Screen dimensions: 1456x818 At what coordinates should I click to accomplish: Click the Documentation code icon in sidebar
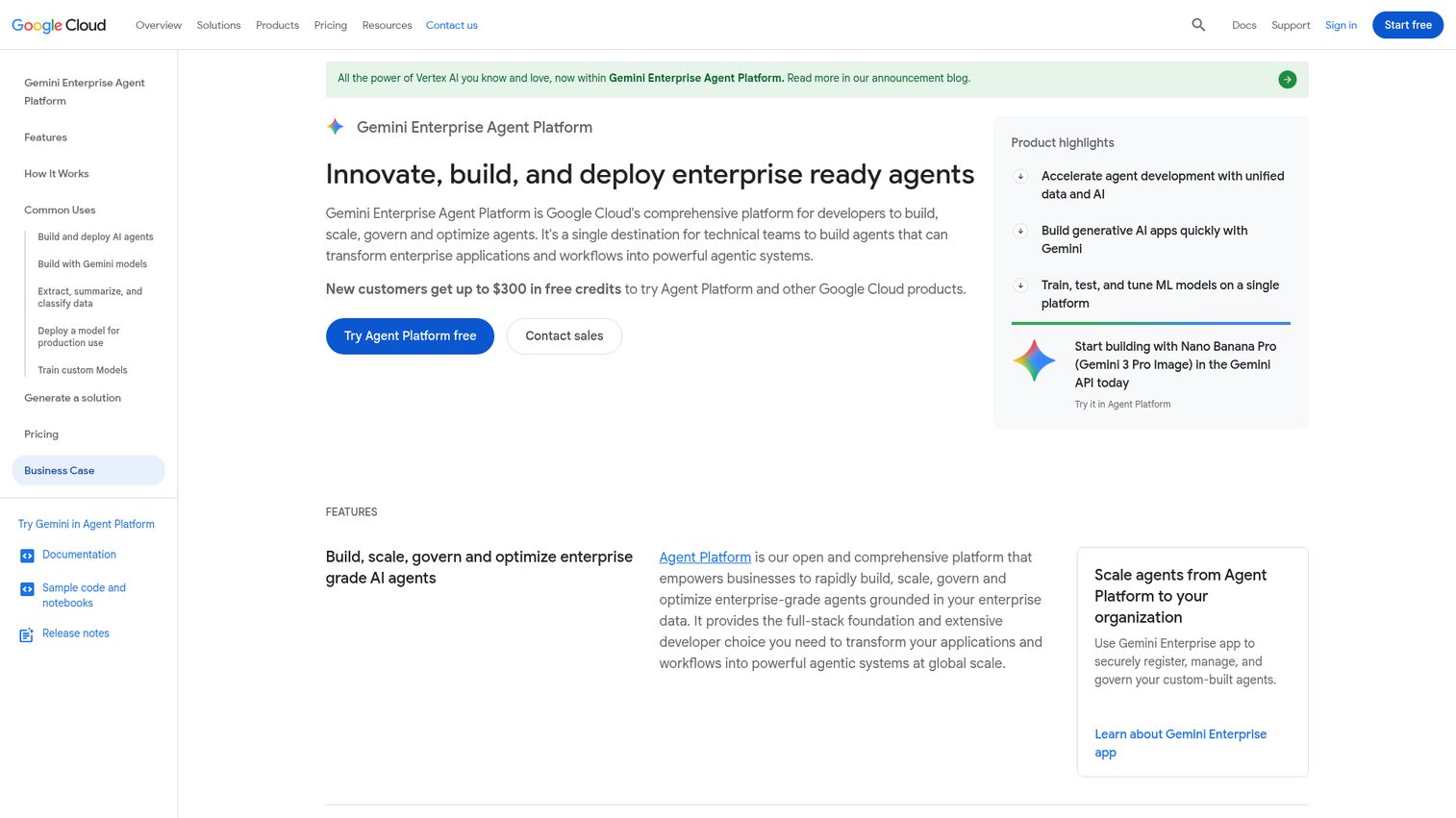tap(27, 556)
